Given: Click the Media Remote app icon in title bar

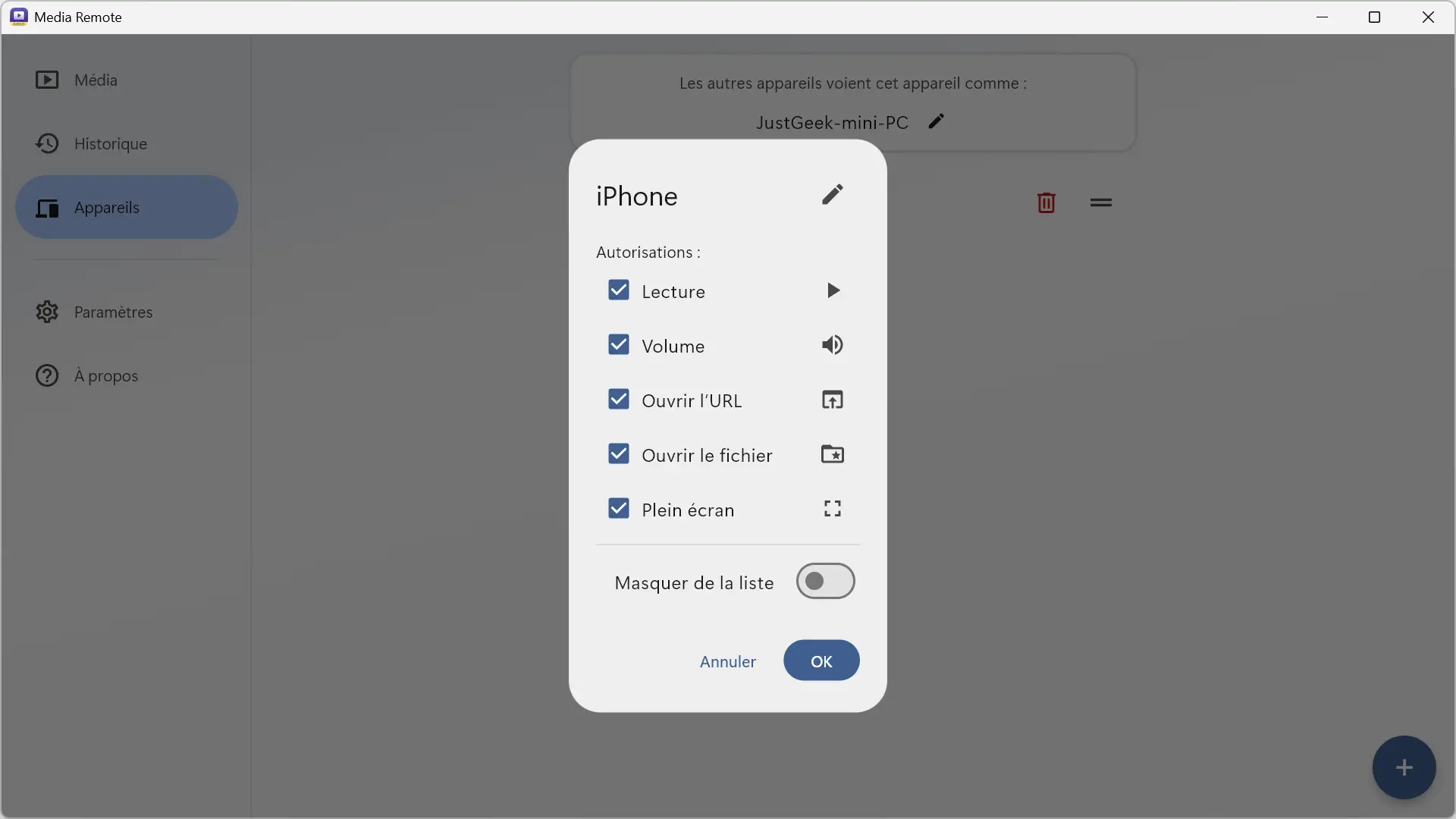Looking at the screenshot, I should (19, 17).
